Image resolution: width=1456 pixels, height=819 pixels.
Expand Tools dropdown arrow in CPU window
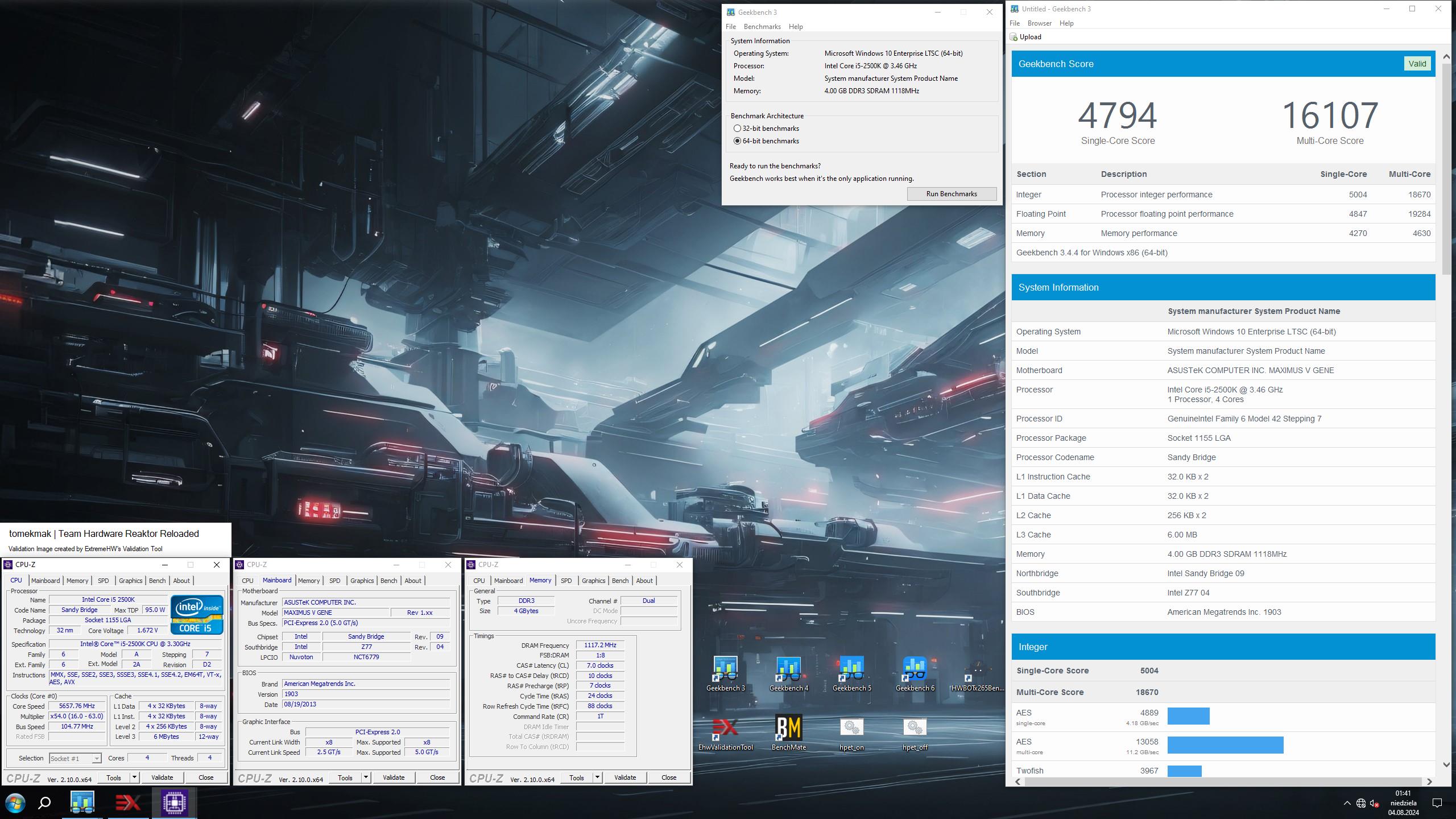pyautogui.click(x=134, y=777)
